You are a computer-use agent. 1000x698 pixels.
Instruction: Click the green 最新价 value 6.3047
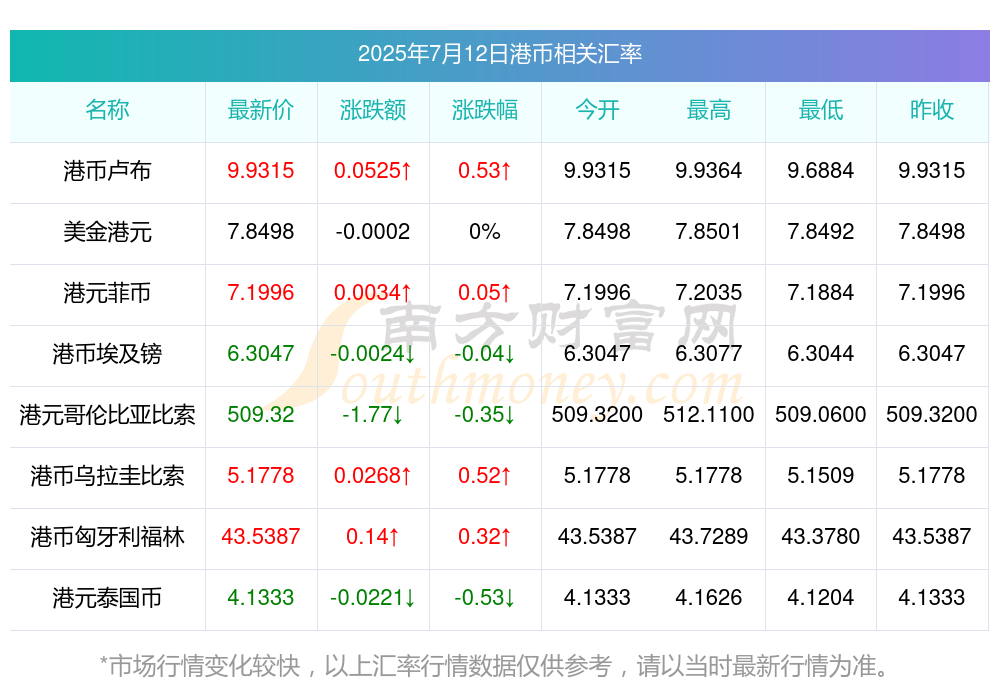click(x=261, y=353)
